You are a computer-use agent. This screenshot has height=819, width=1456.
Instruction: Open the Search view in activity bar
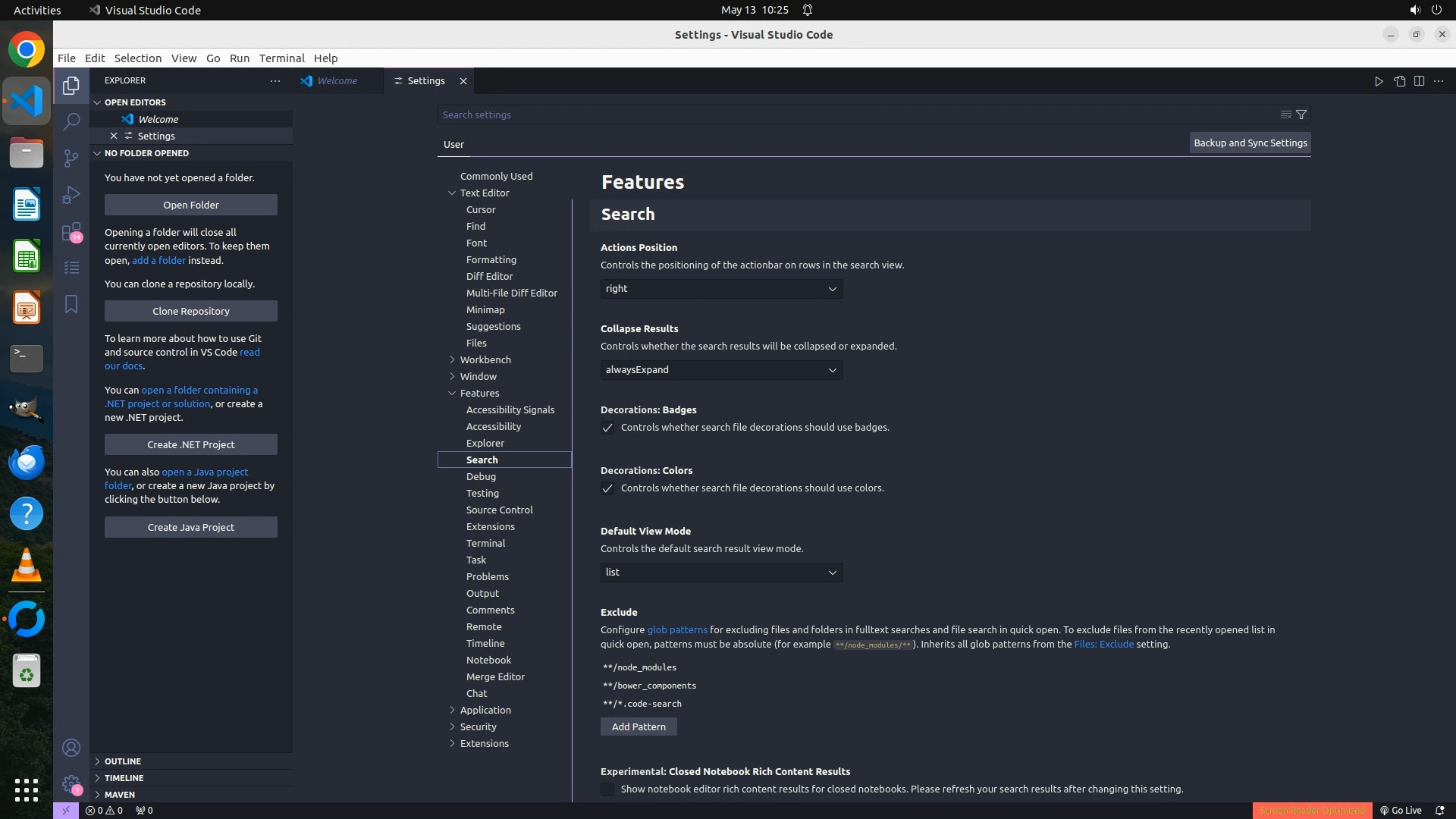click(x=71, y=121)
